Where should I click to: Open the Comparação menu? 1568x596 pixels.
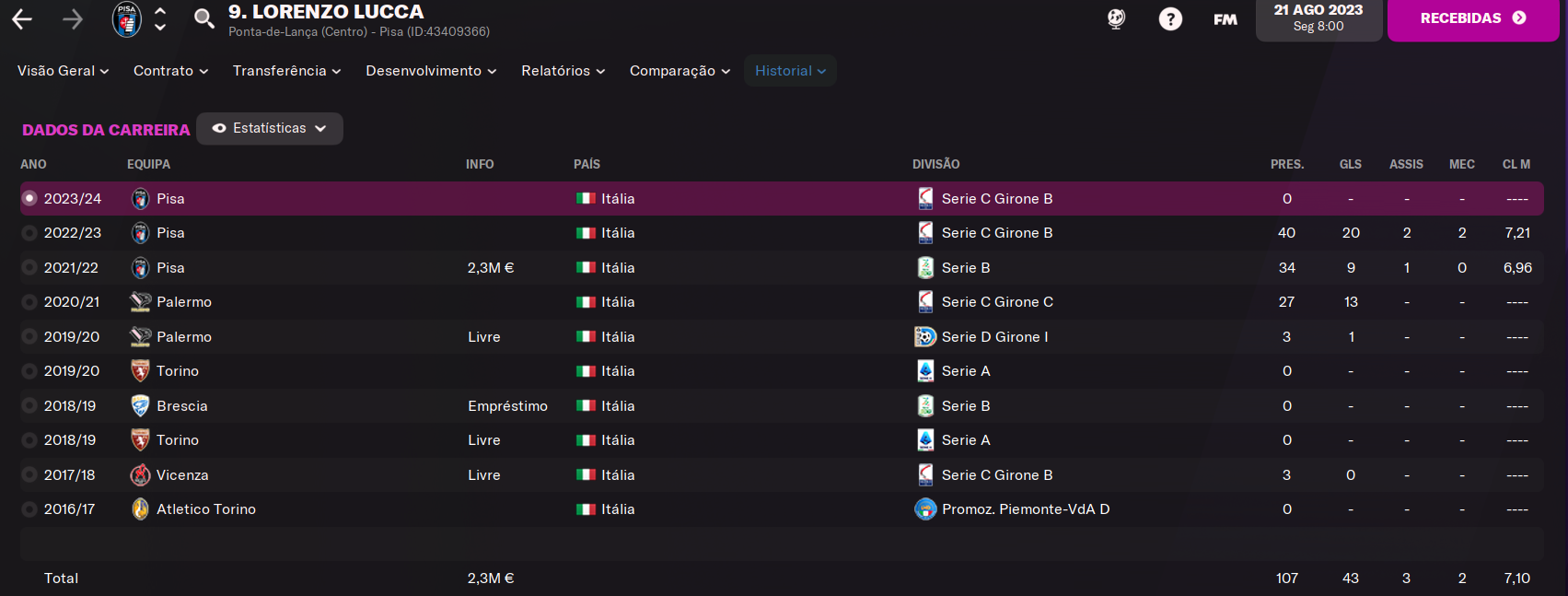[679, 71]
